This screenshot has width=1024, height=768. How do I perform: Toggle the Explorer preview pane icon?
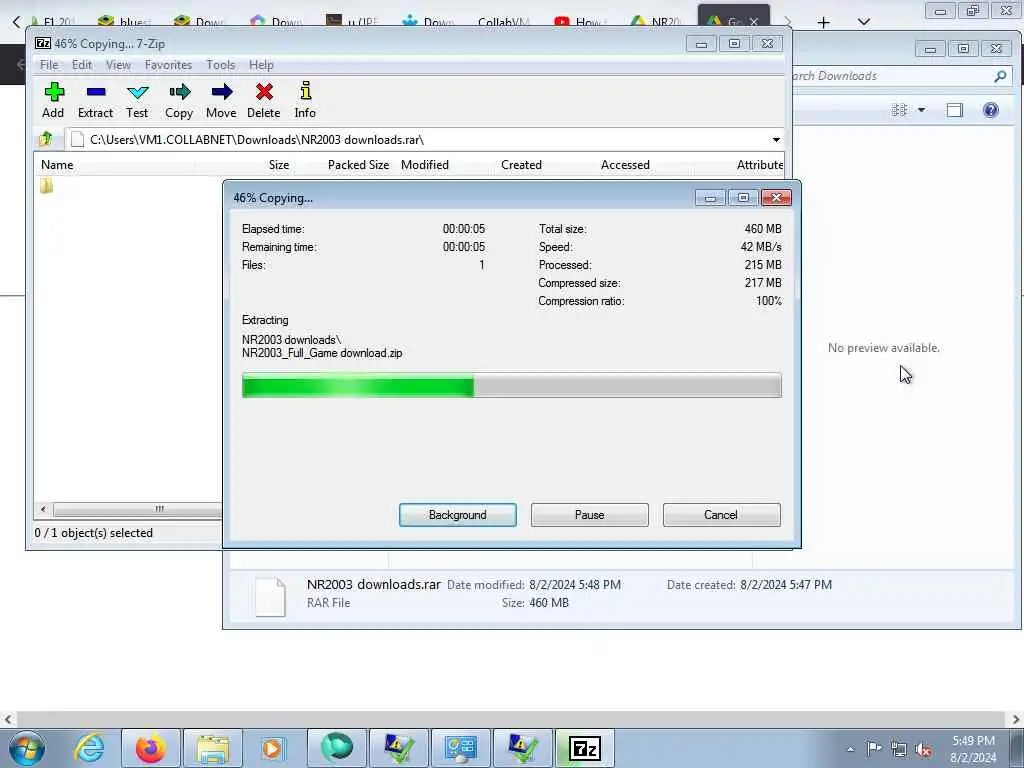(955, 110)
